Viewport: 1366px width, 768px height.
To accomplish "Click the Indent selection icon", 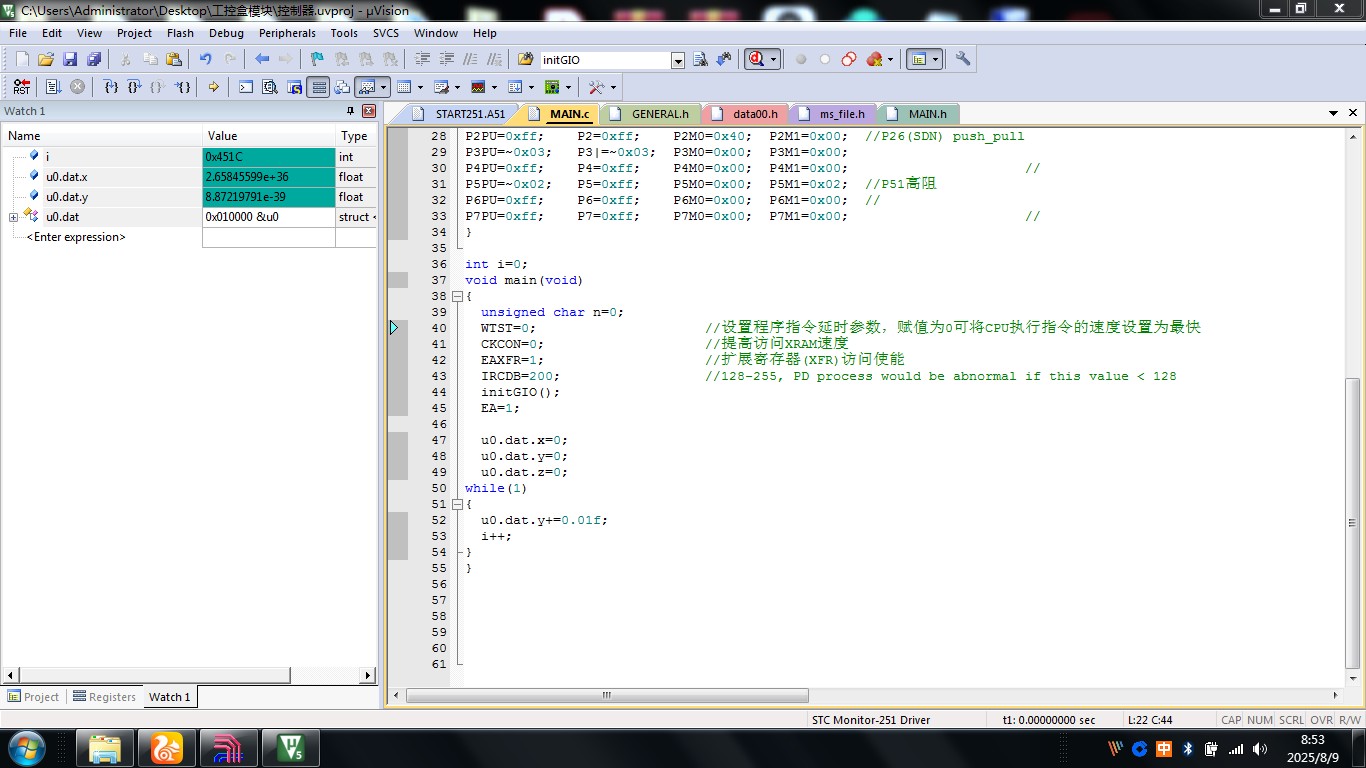I will (x=422, y=59).
